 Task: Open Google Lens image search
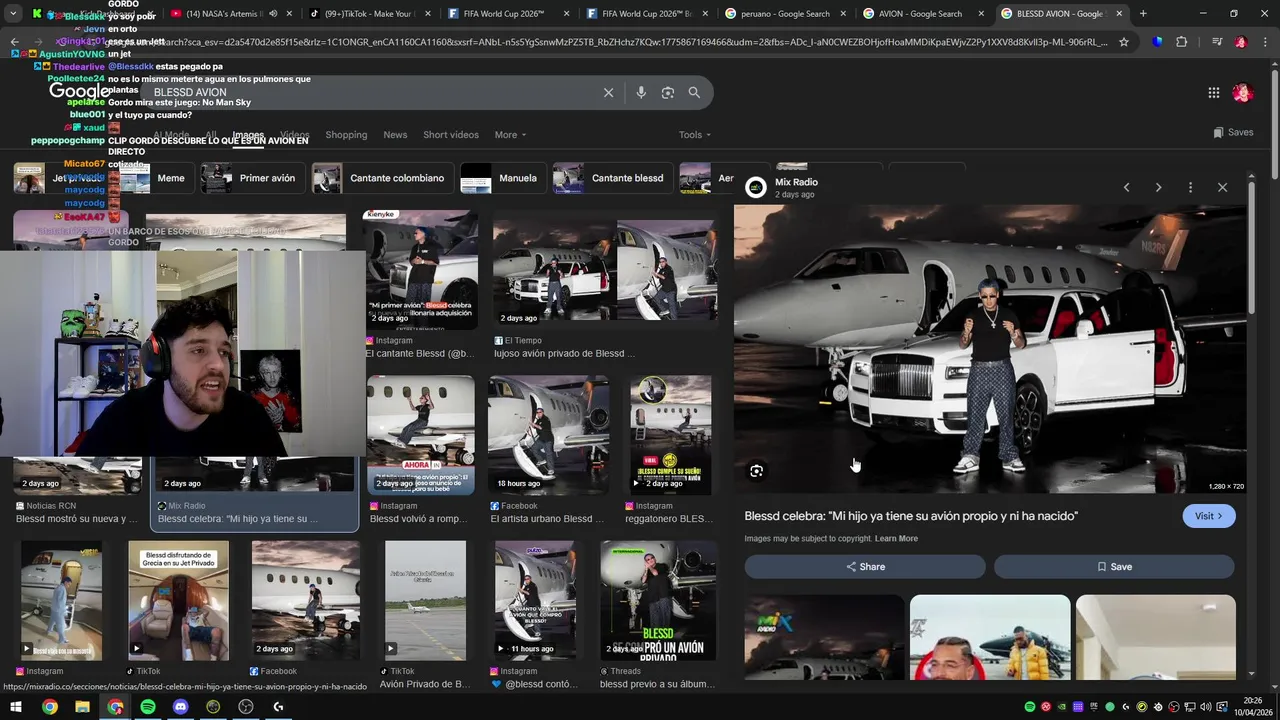668,92
